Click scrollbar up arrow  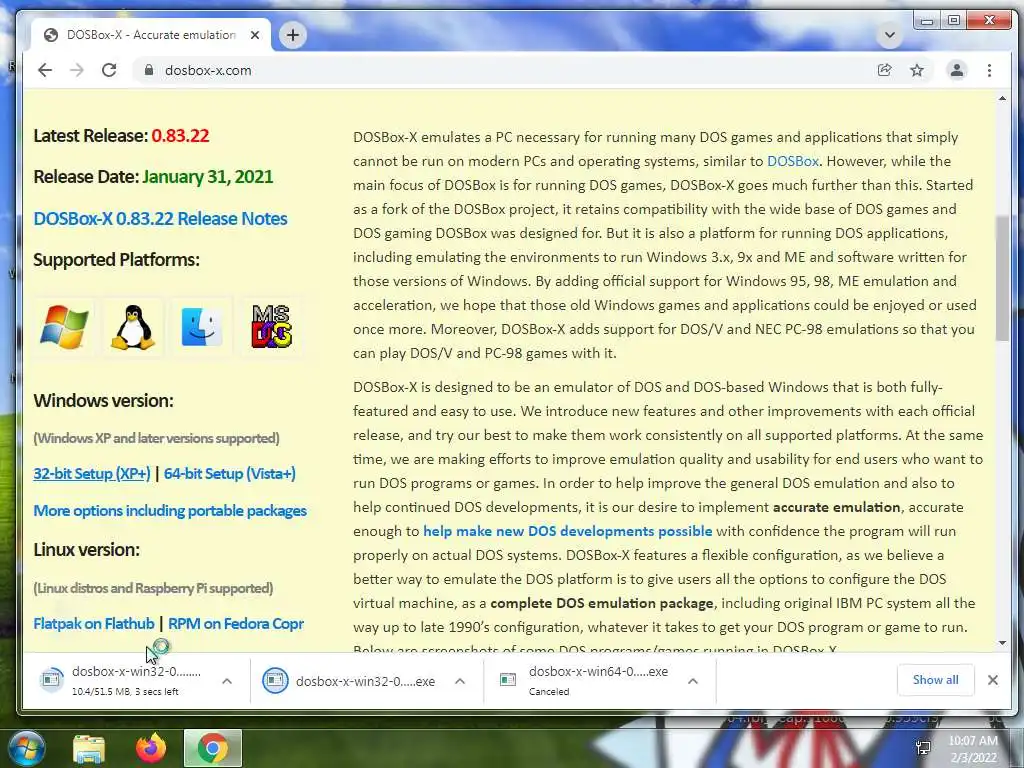coord(1002,99)
